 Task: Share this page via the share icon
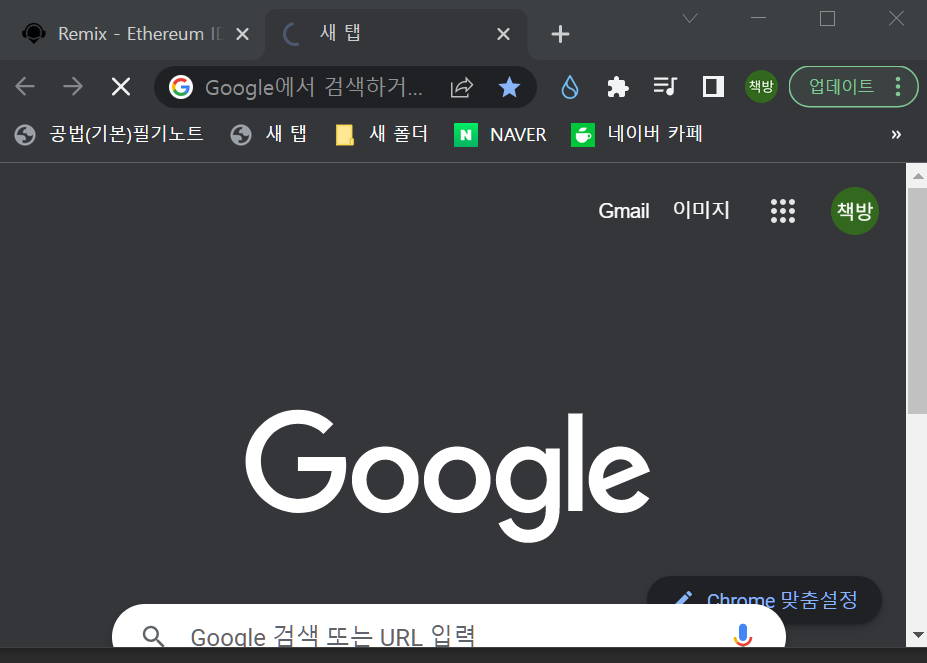462,87
